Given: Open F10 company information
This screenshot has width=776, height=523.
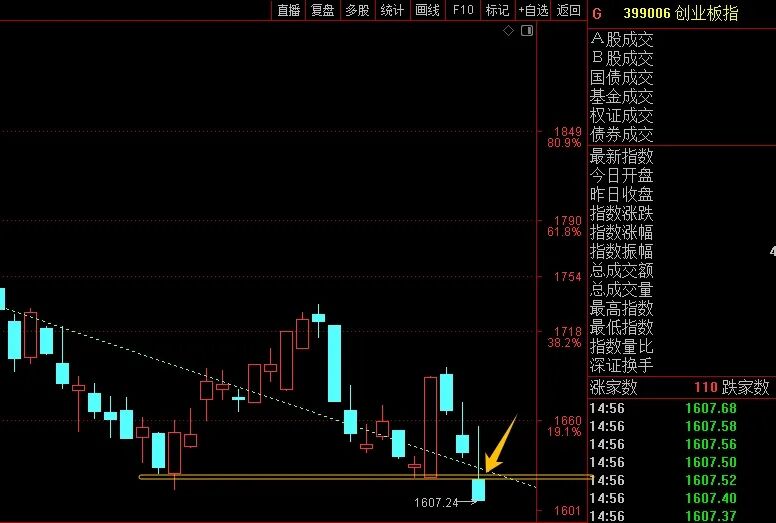Looking at the screenshot, I should 463,10.
